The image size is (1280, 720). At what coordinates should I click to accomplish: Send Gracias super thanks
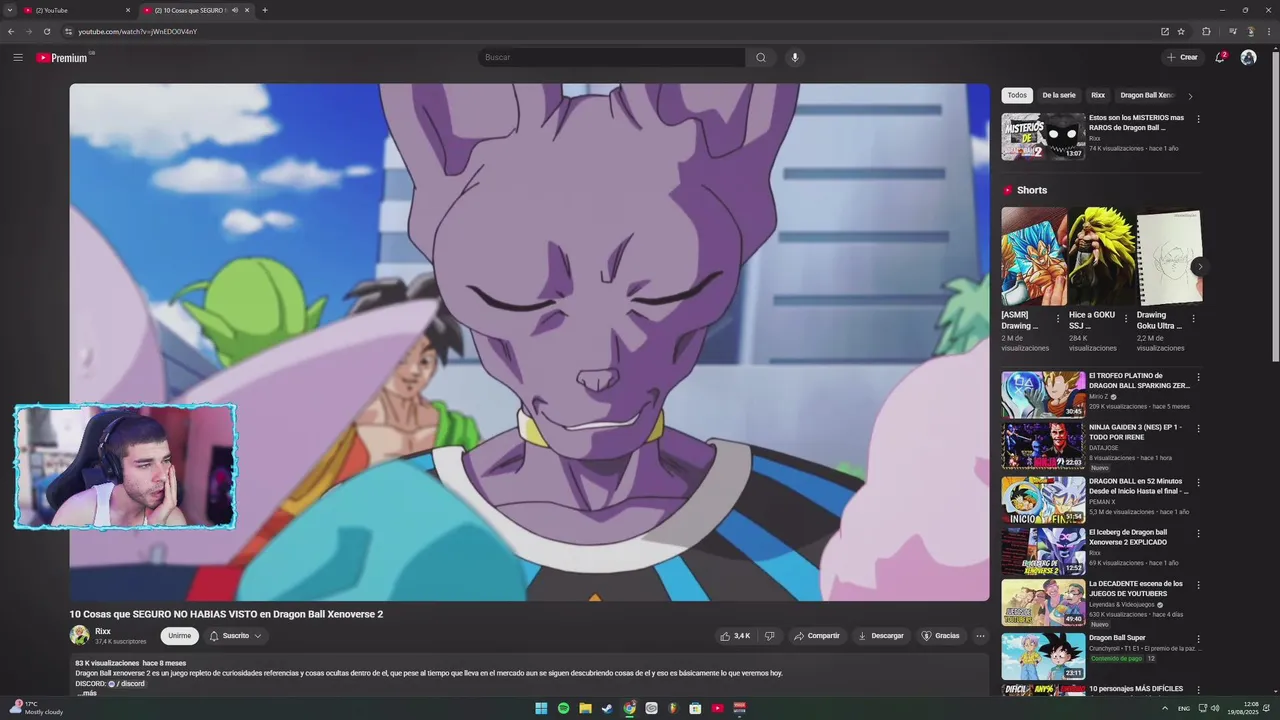[x=940, y=636]
